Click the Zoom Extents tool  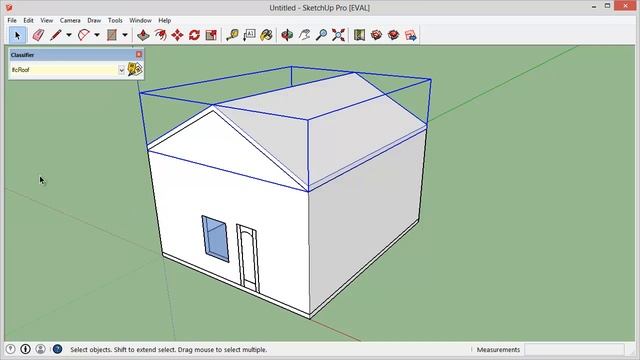338,35
